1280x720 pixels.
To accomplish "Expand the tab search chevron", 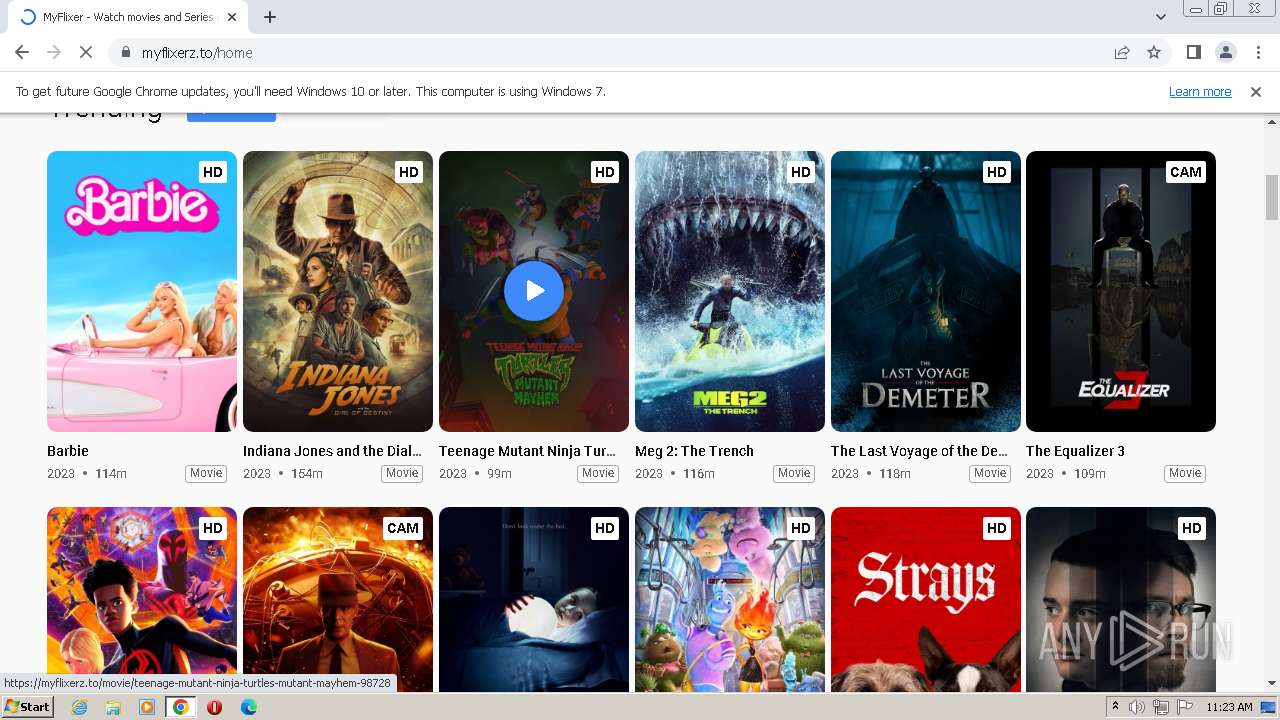I will pos(1160,17).
